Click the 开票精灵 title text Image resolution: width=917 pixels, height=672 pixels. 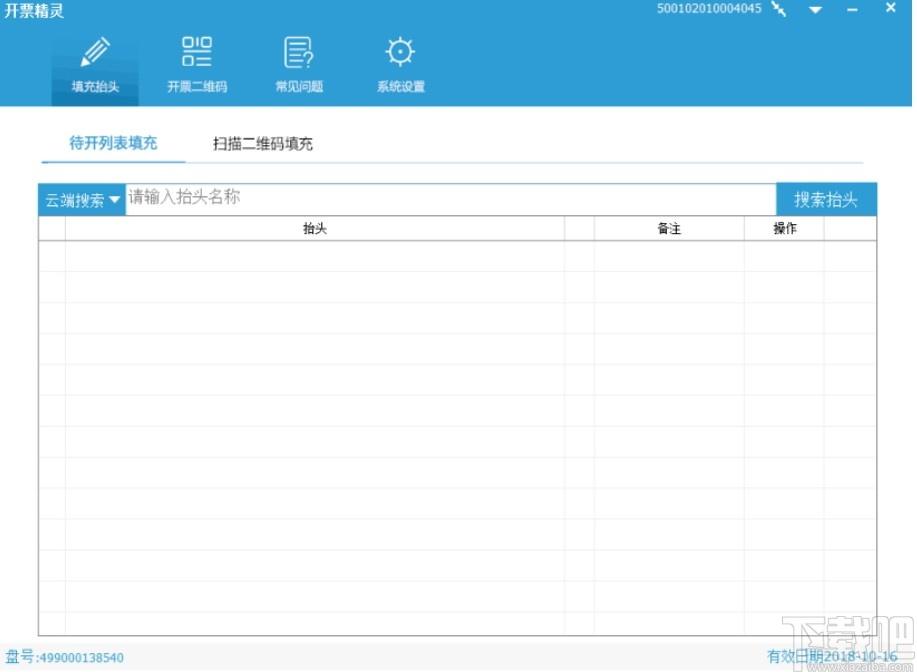pos(34,11)
